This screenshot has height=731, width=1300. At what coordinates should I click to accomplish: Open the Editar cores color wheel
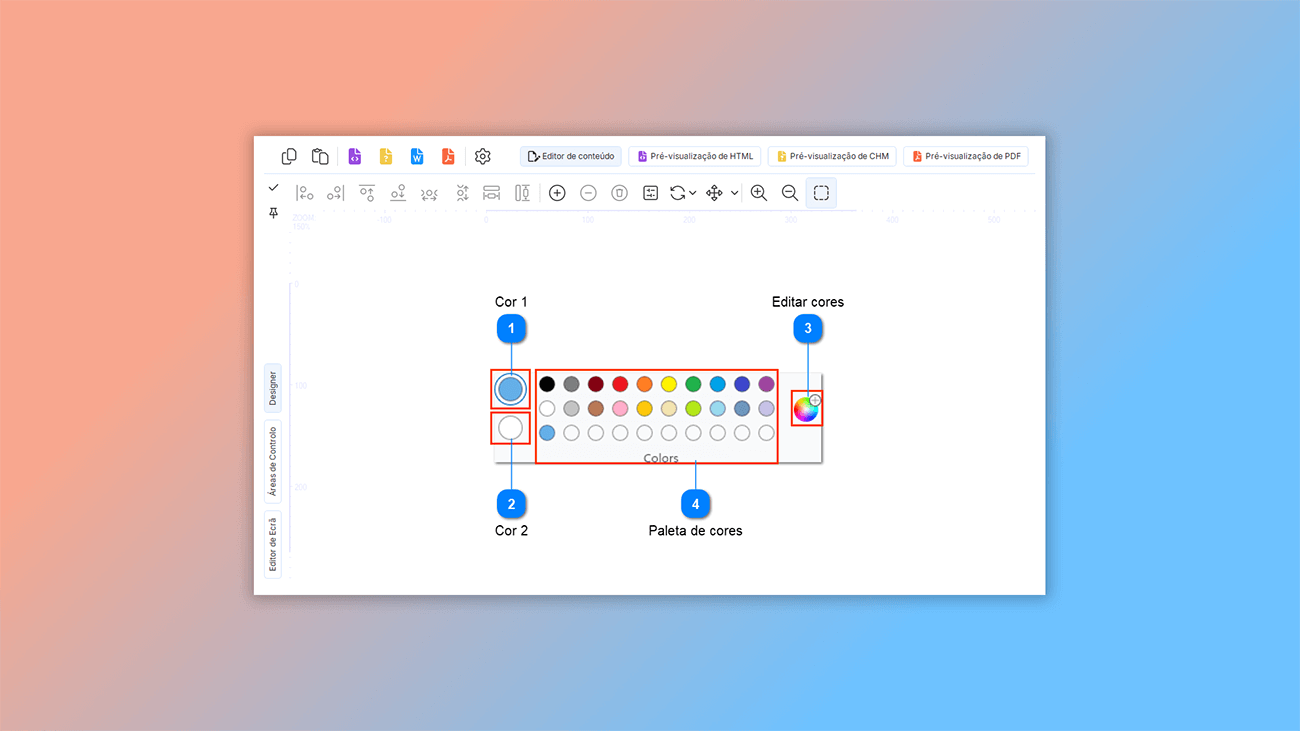coord(806,407)
